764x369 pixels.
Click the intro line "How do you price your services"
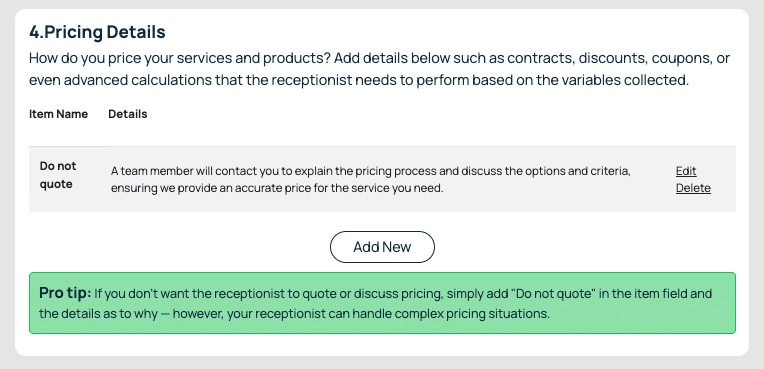coord(380,59)
